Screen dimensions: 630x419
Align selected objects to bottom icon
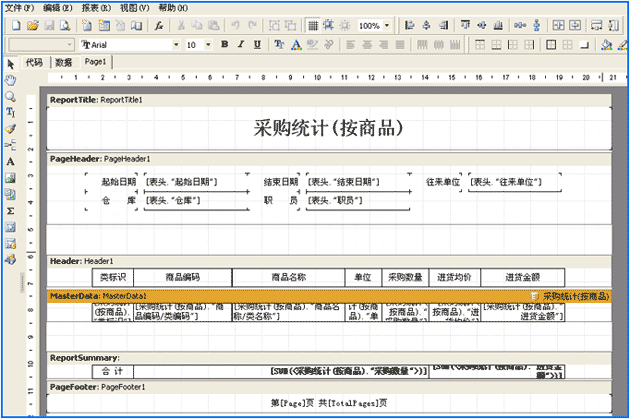[498, 25]
